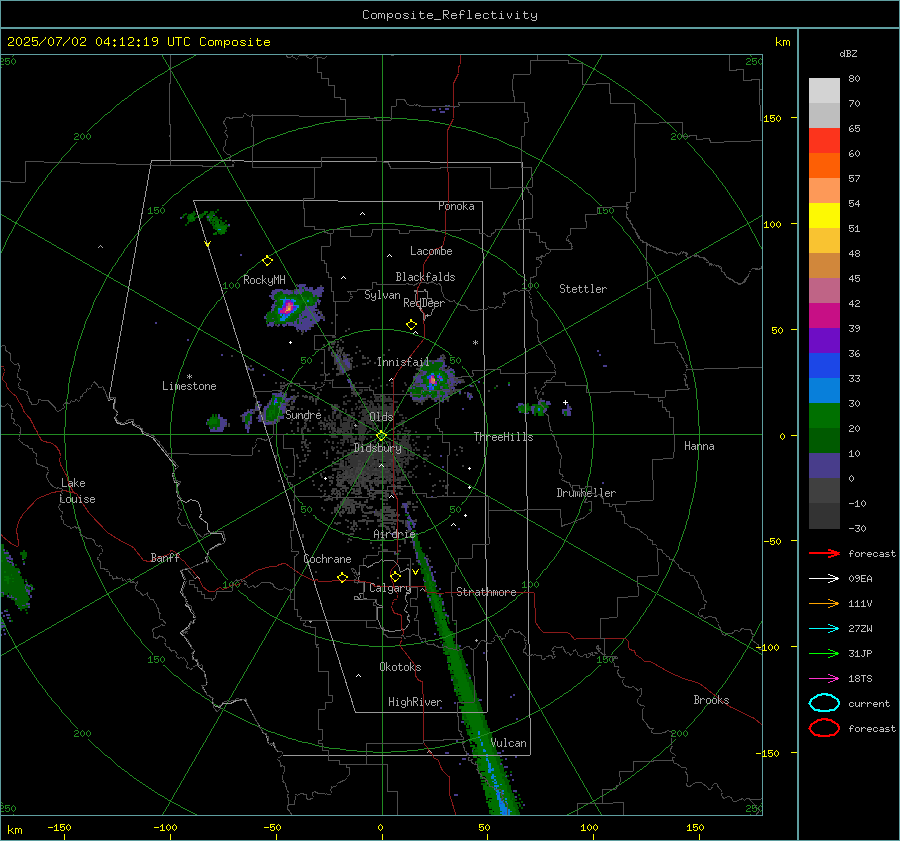This screenshot has height=841, width=900.
Task: Click the Strathmore label
Action: click(x=486, y=592)
